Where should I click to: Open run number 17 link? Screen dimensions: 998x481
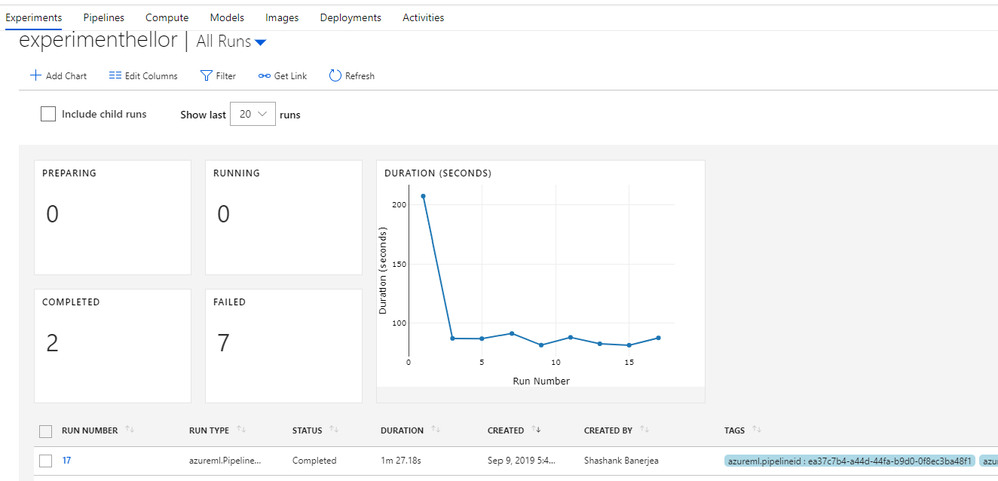(66, 461)
